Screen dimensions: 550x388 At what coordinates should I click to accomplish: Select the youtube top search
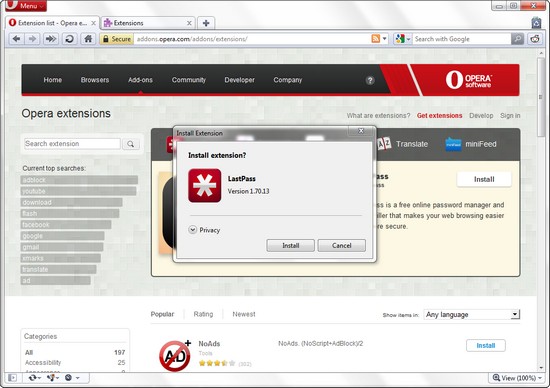[78, 191]
